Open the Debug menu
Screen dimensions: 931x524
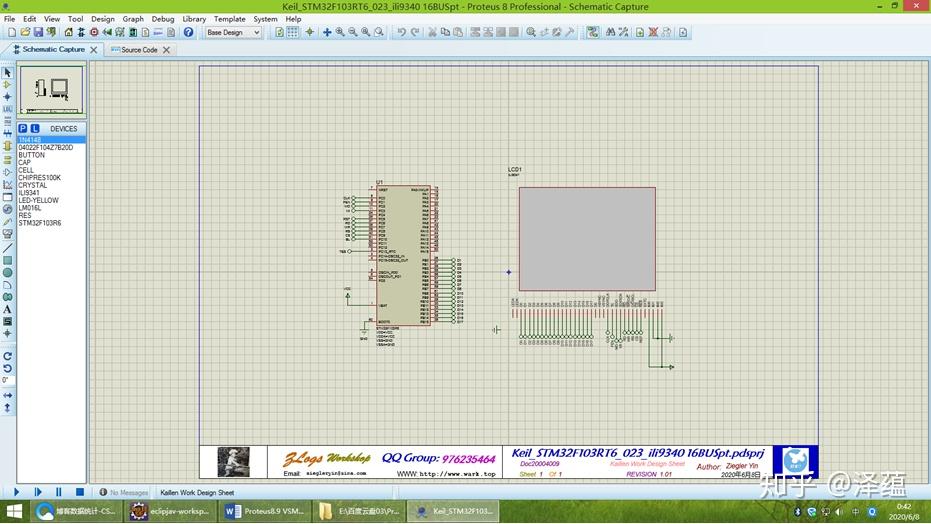(162, 19)
